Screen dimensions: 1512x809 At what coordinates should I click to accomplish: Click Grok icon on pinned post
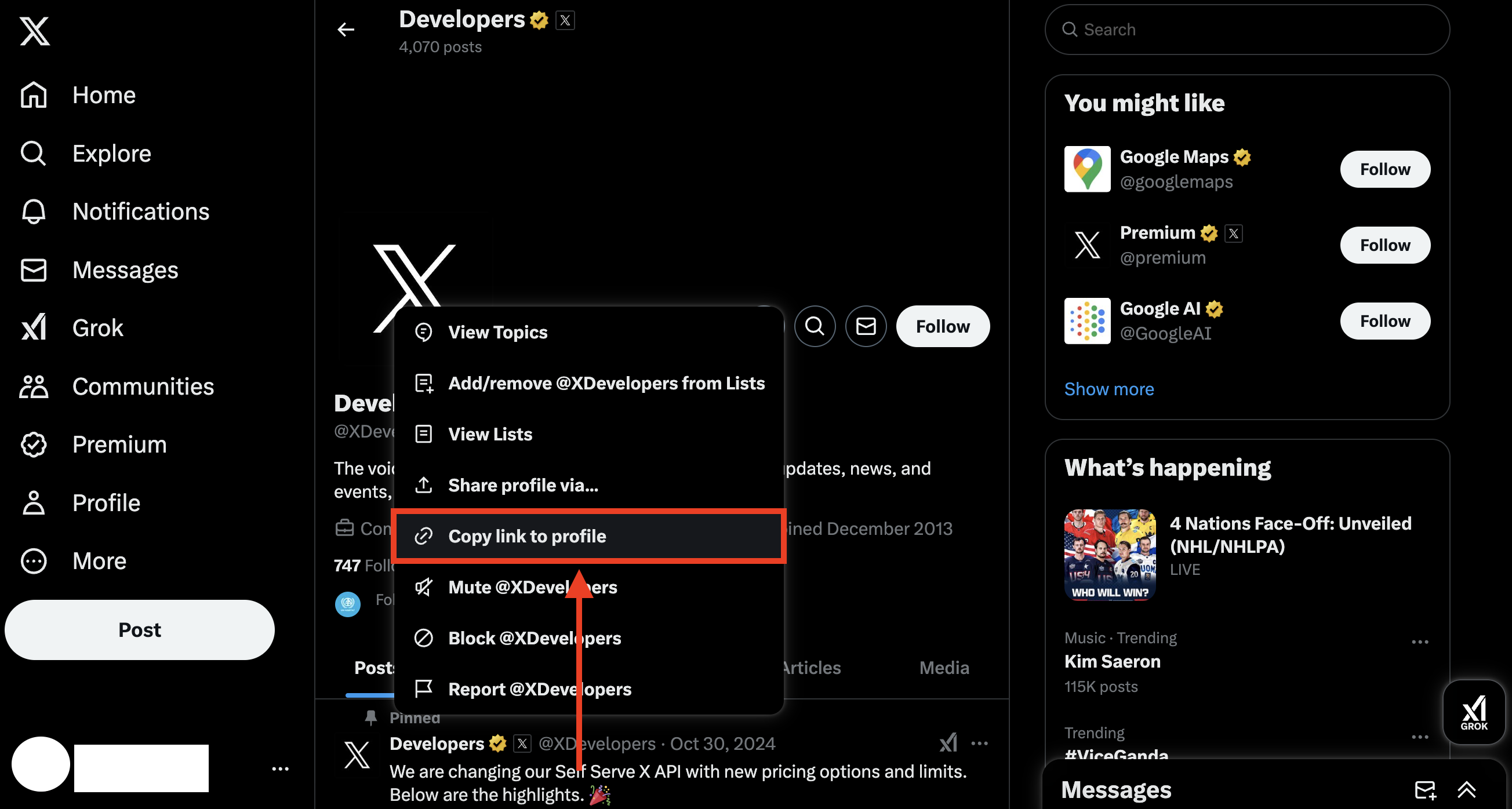tap(948, 744)
